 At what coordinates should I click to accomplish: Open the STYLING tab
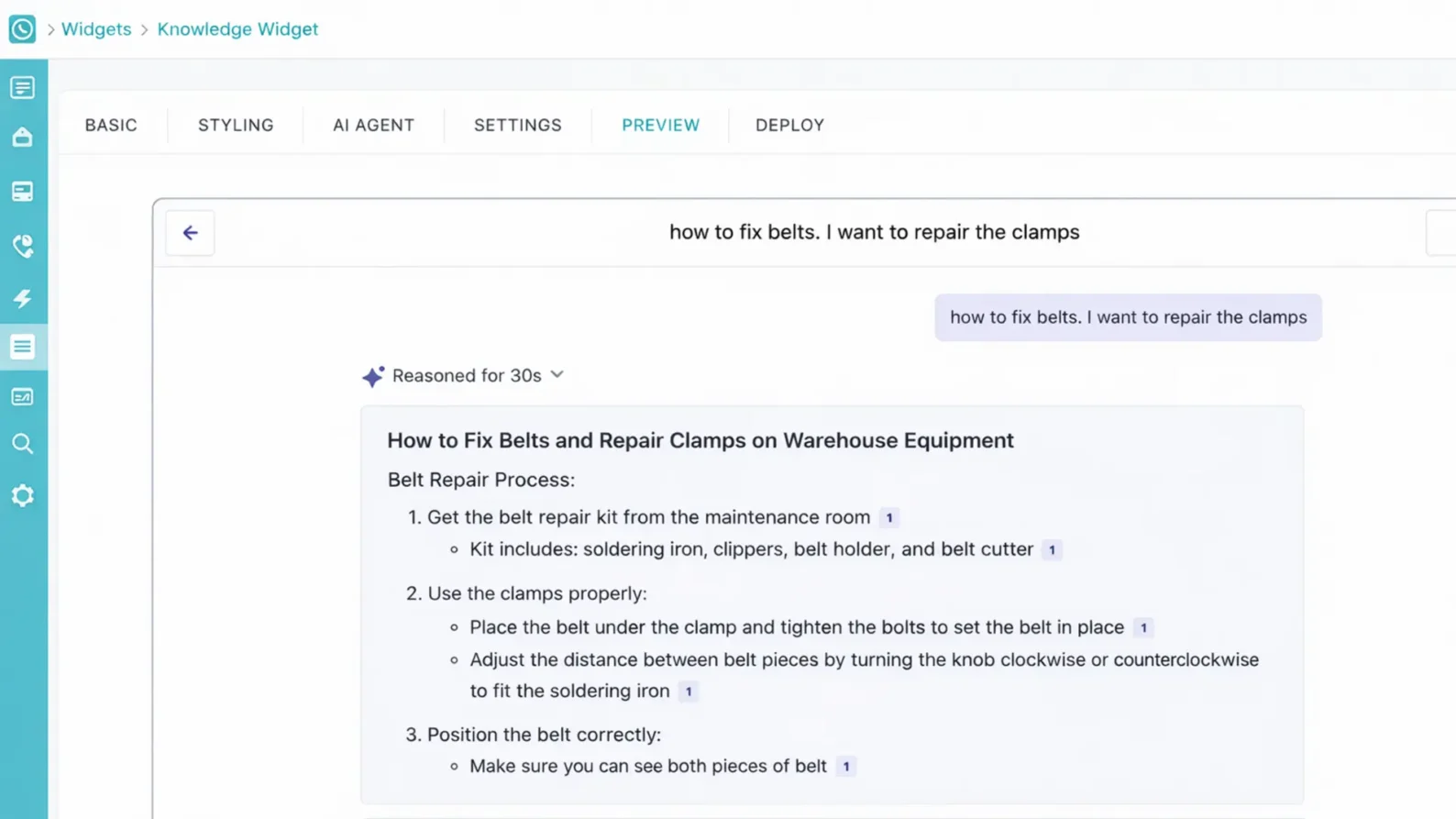pyautogui.click(x=236, y=126)
